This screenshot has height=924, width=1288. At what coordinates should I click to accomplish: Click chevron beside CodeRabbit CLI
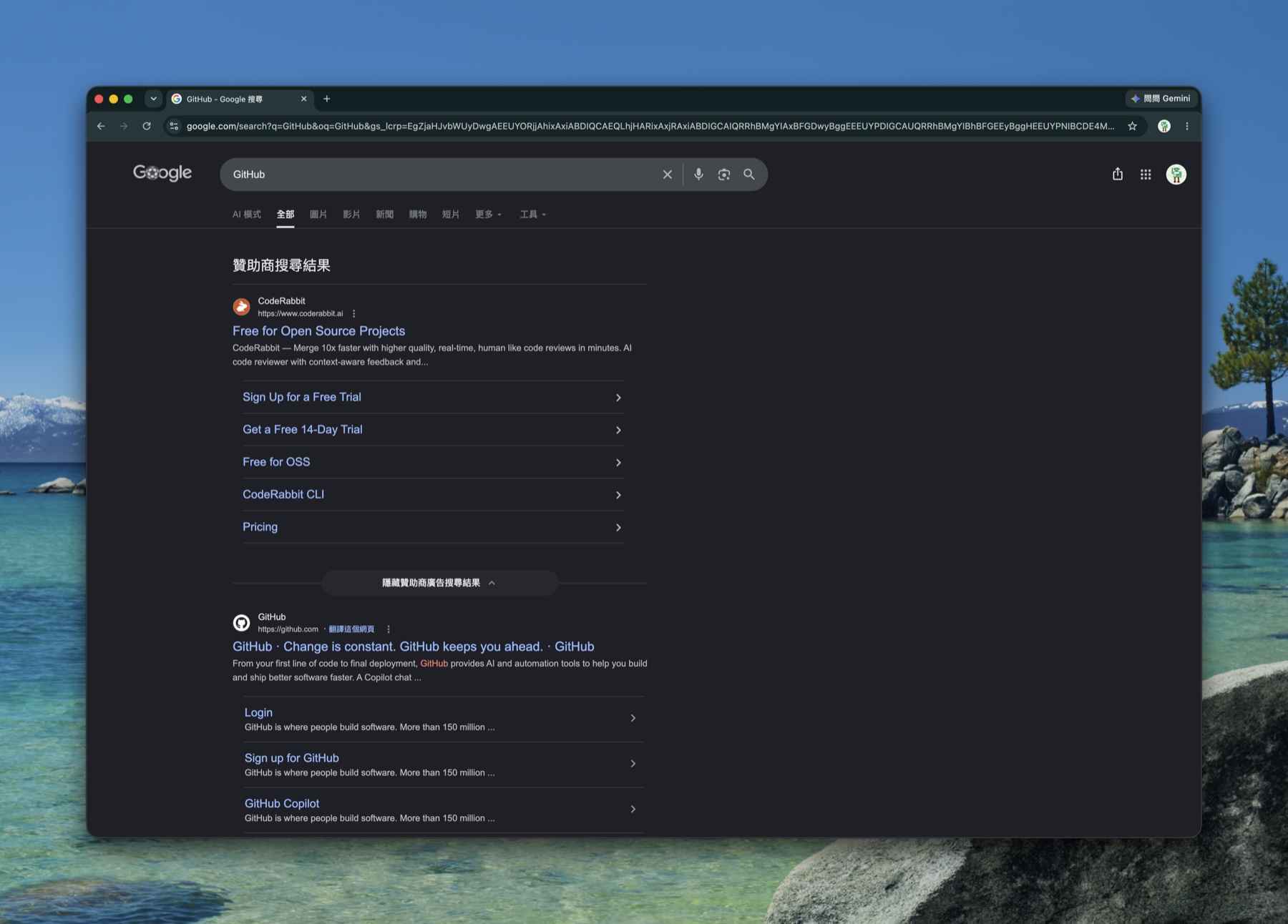tap(618, 495)
